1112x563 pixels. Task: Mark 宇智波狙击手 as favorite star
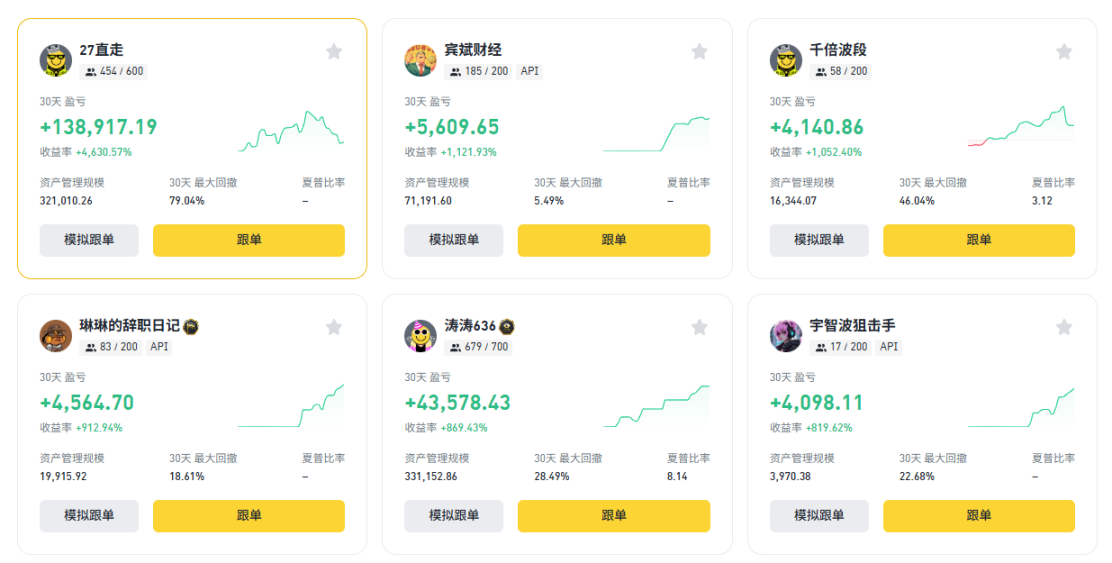1064,327
